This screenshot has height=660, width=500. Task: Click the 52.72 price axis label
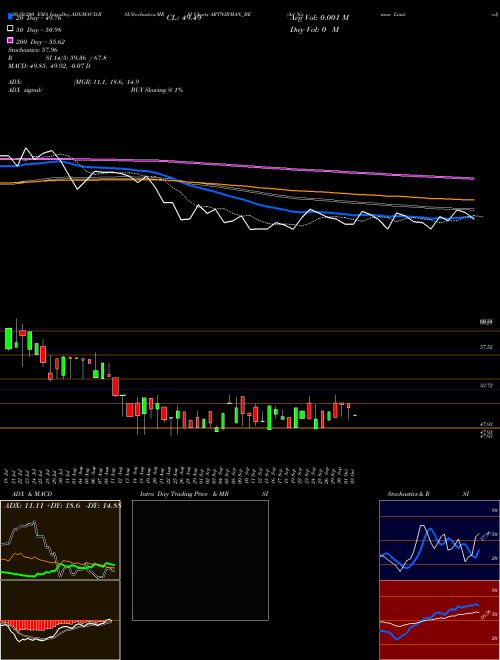click(486, 385)
